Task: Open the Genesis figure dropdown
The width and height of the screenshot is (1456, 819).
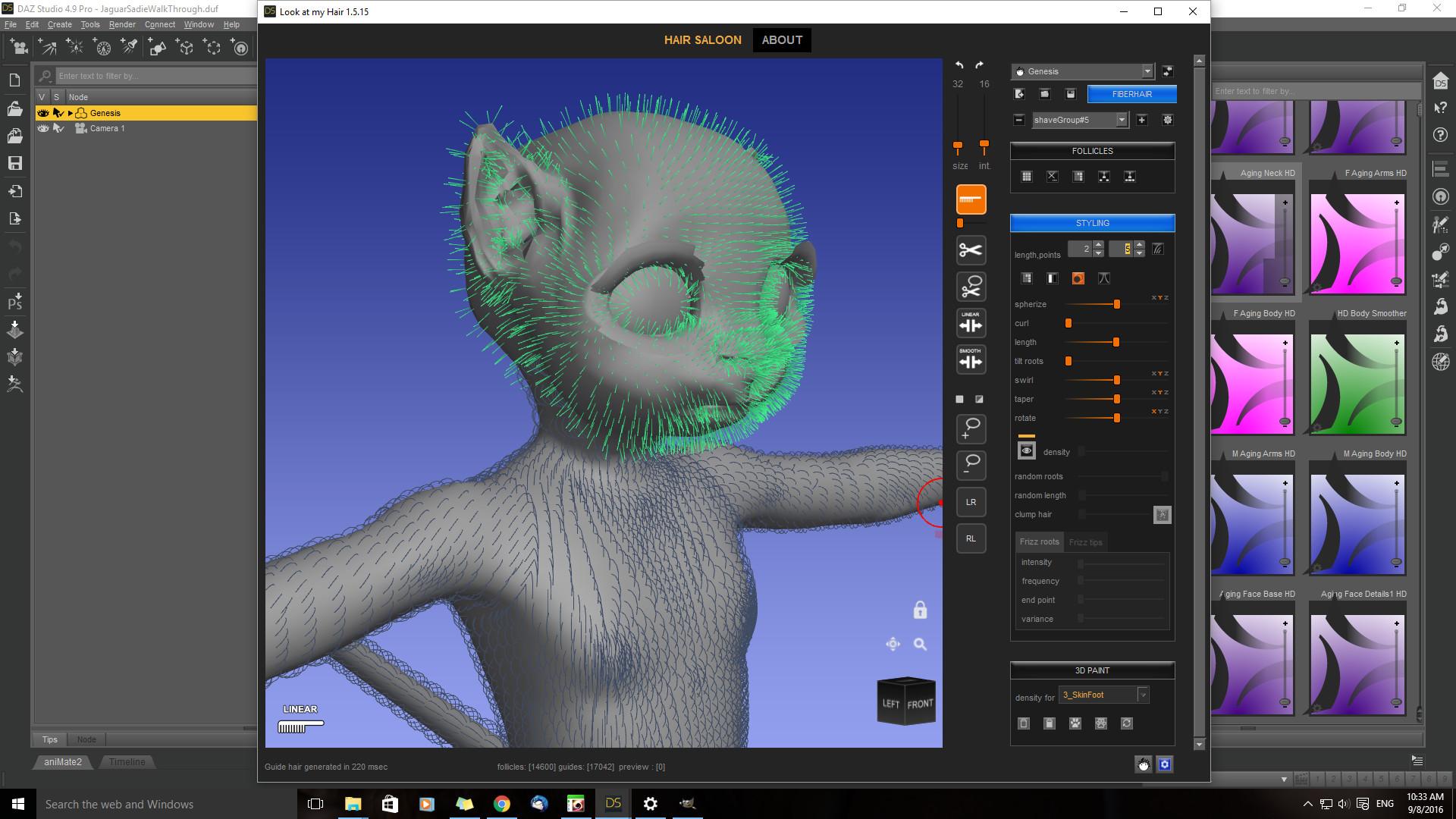Action: pyautogui.click(x=1147, y=71)
